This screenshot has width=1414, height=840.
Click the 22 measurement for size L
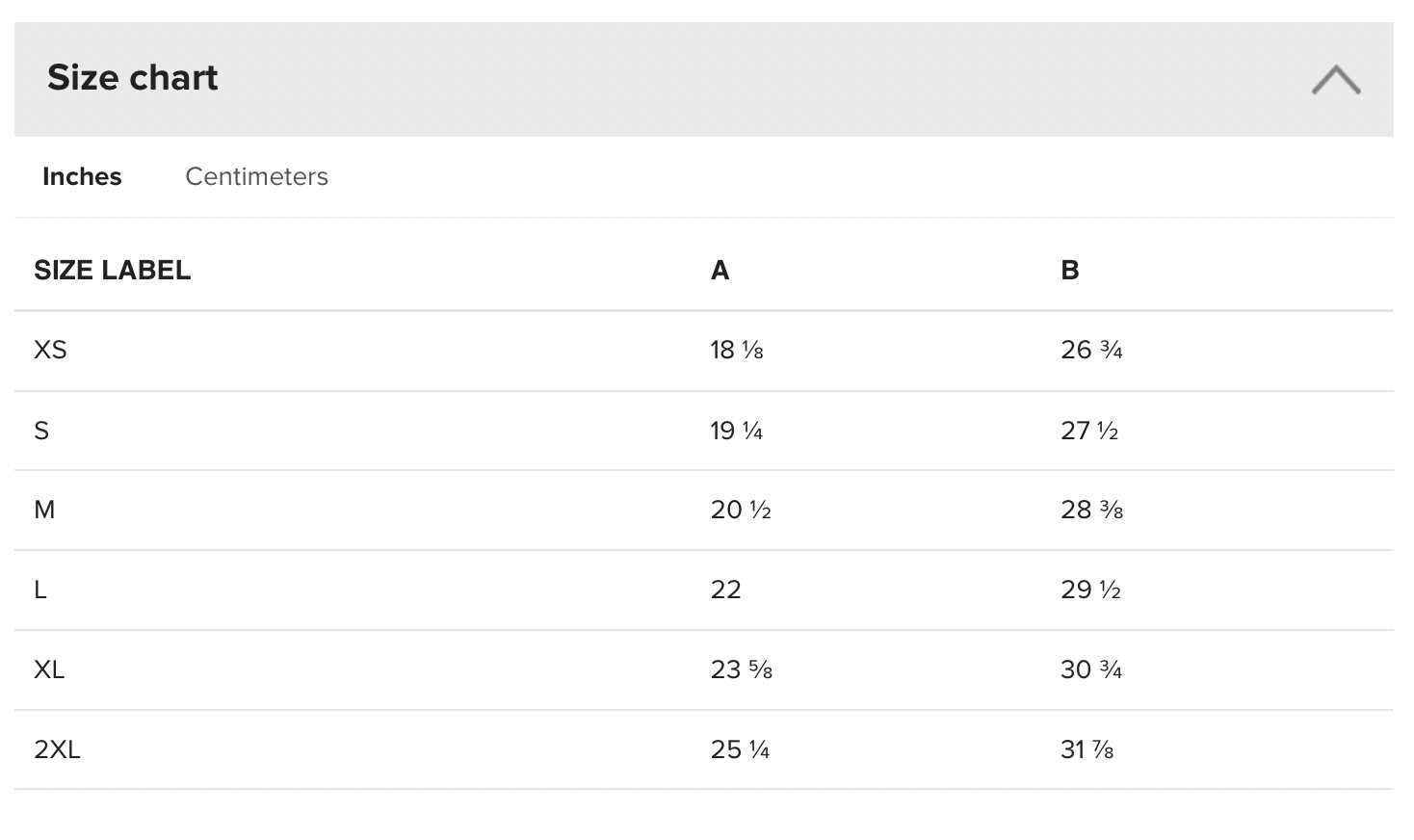725,590
